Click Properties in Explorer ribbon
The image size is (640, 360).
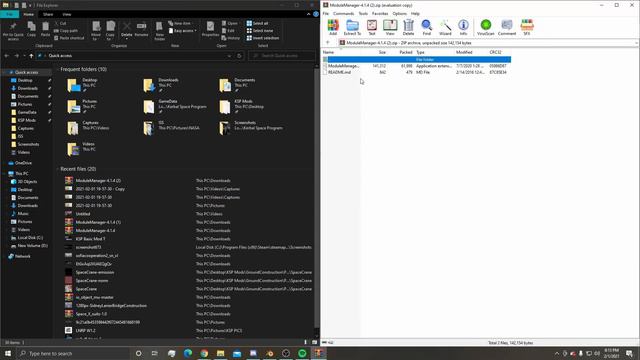click(x=210, y=29)
